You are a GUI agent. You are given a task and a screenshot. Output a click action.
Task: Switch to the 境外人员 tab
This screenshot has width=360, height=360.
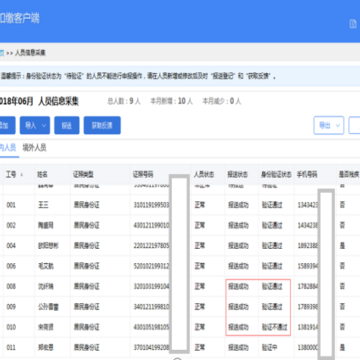(x=34, y=148)
